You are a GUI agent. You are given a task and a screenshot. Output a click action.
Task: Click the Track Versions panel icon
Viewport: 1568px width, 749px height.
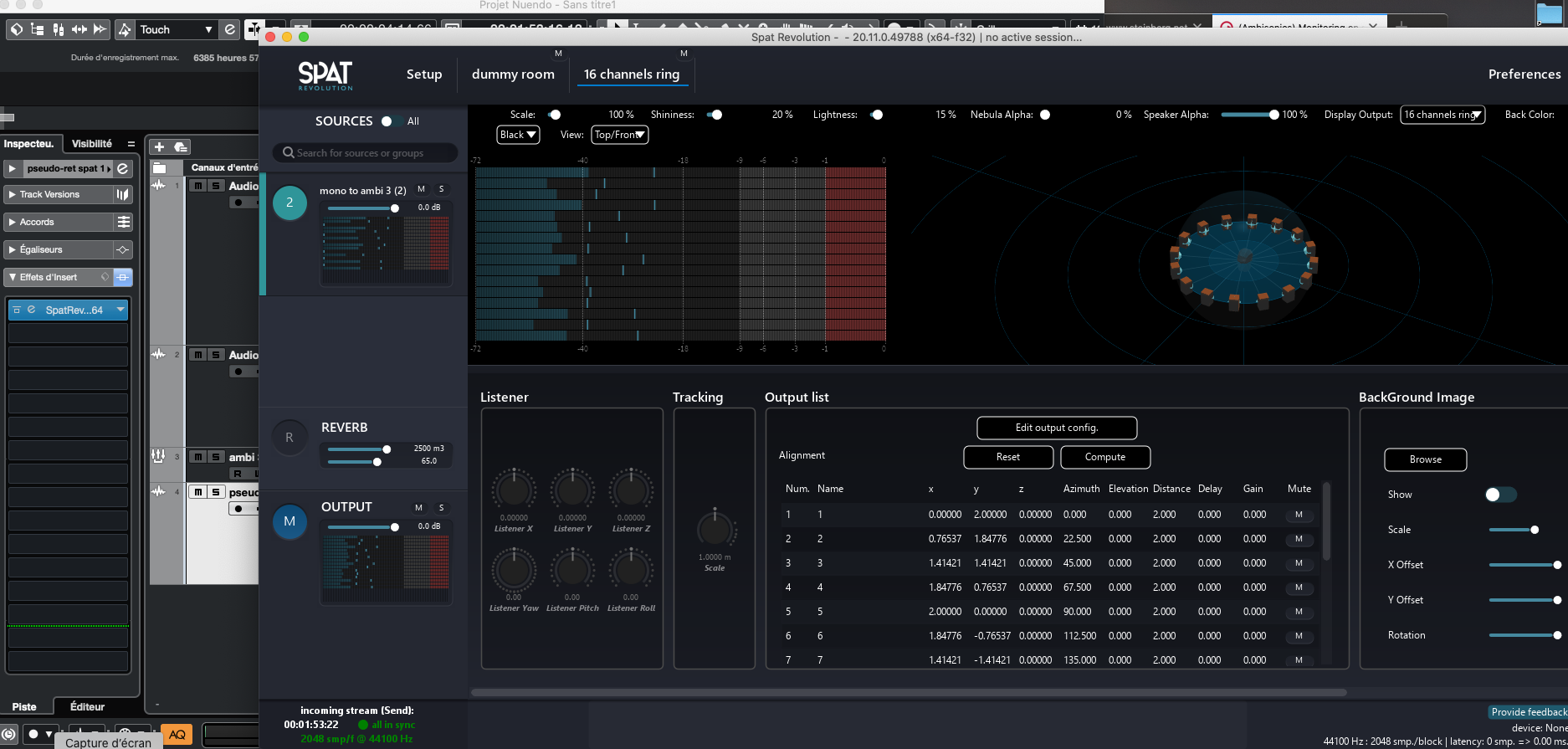123,194
